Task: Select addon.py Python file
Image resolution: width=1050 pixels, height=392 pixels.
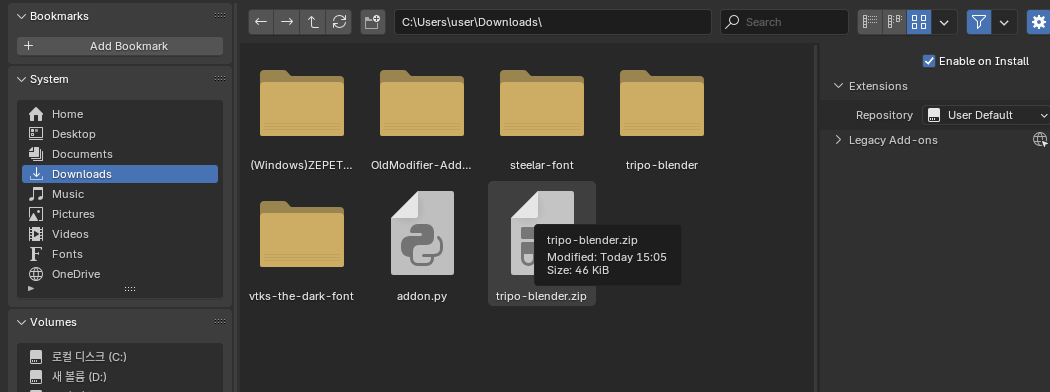Action: [x=422, y=244]
